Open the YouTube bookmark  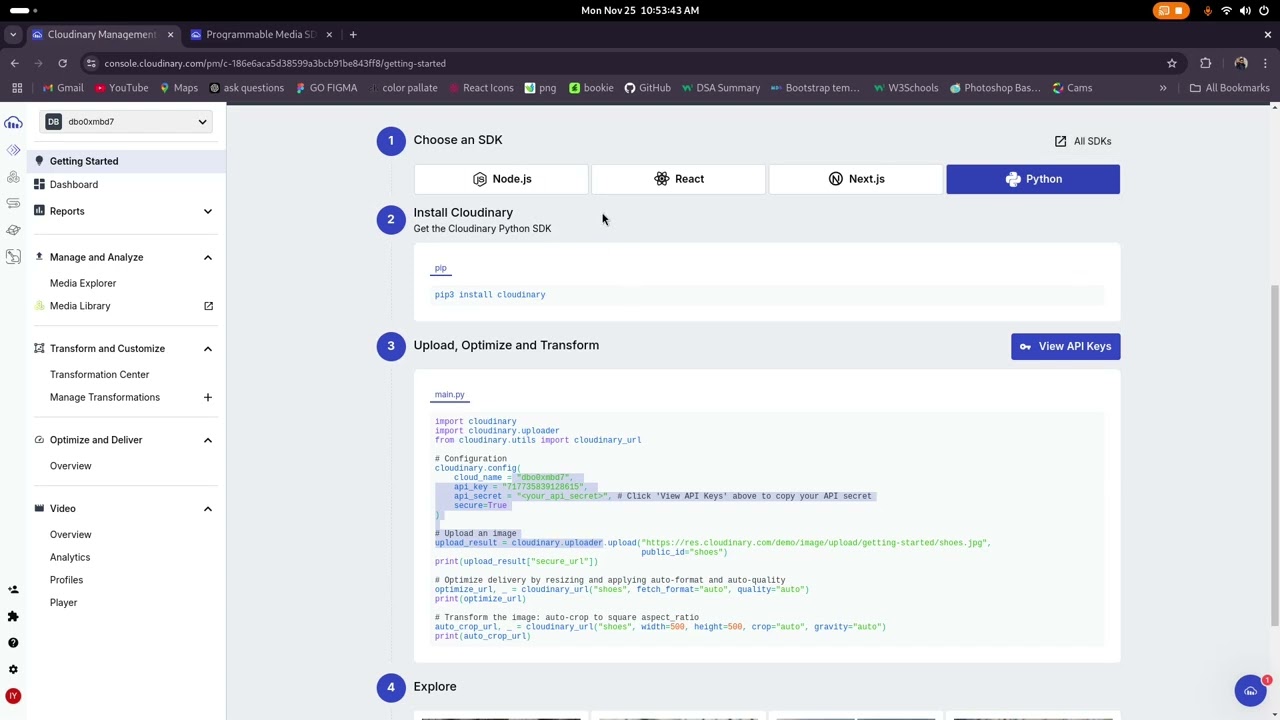pyautogui.click(x=122, y=88)
